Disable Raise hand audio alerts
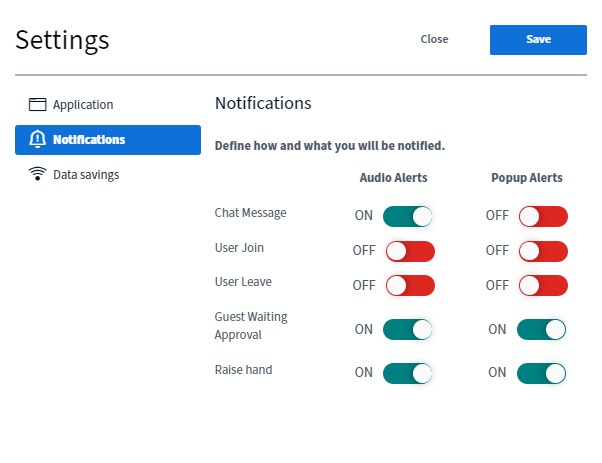 [408, 373]
